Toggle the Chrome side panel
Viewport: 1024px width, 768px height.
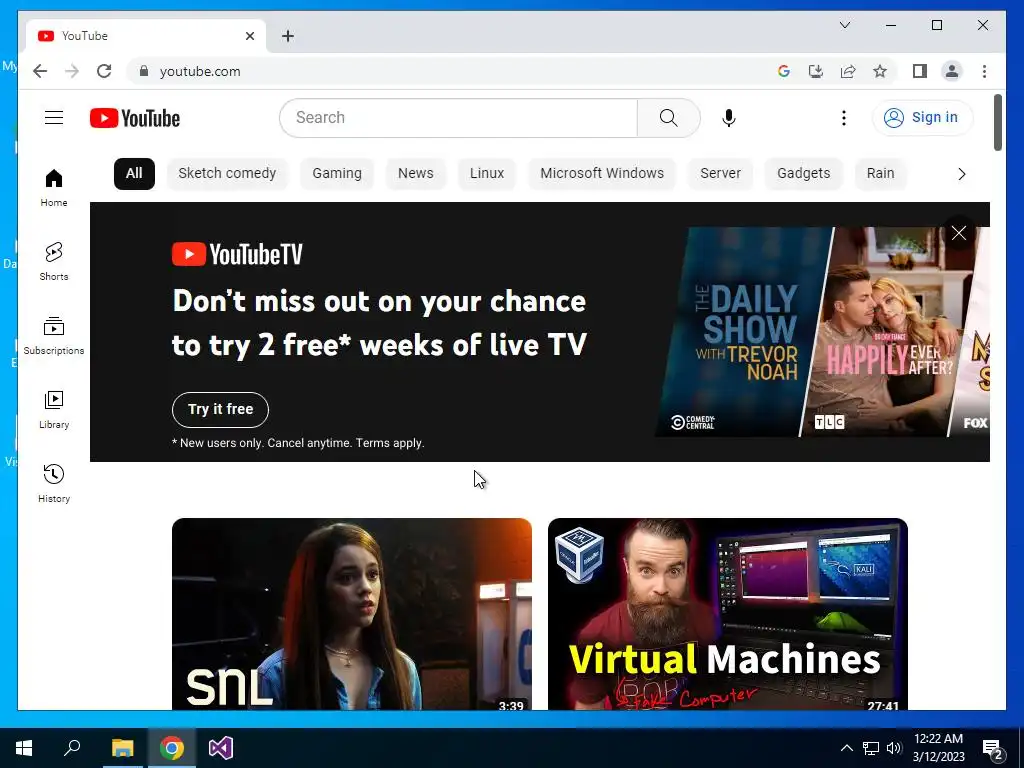pyautogui.click(x=920, y=71)
